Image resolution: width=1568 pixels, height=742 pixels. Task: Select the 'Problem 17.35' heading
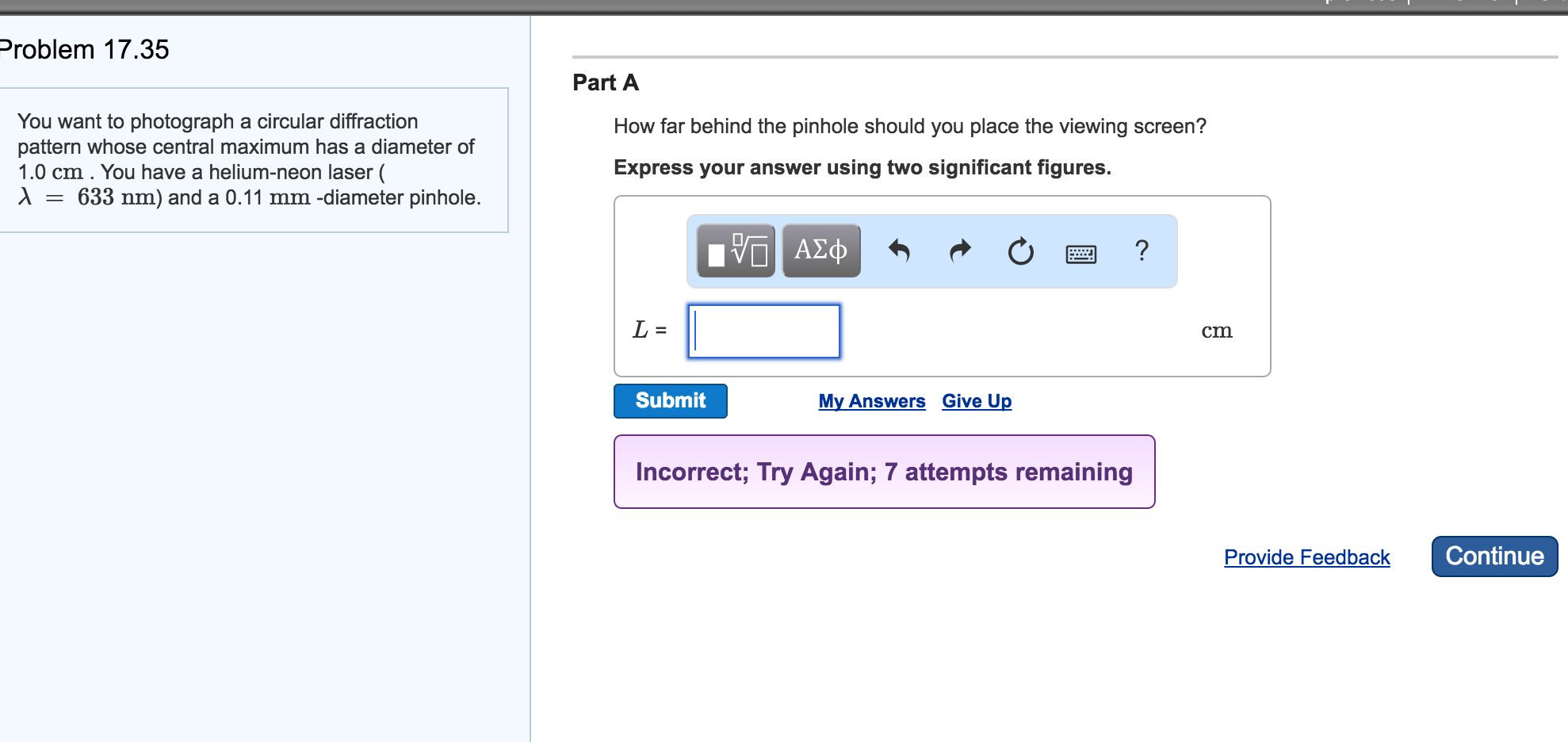84,49
